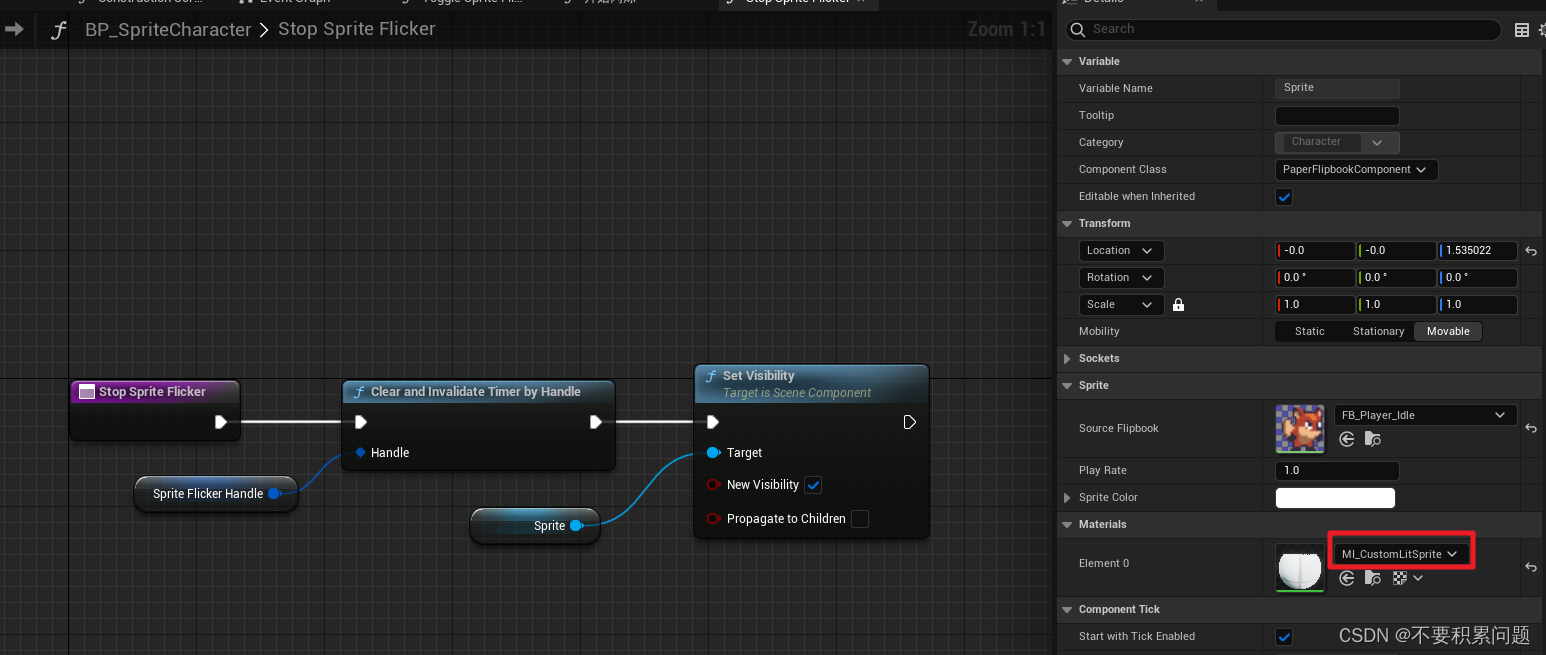Open the Sprite Color white swatch
The height and width of the screenshot is (655, 1546).
1335,498
